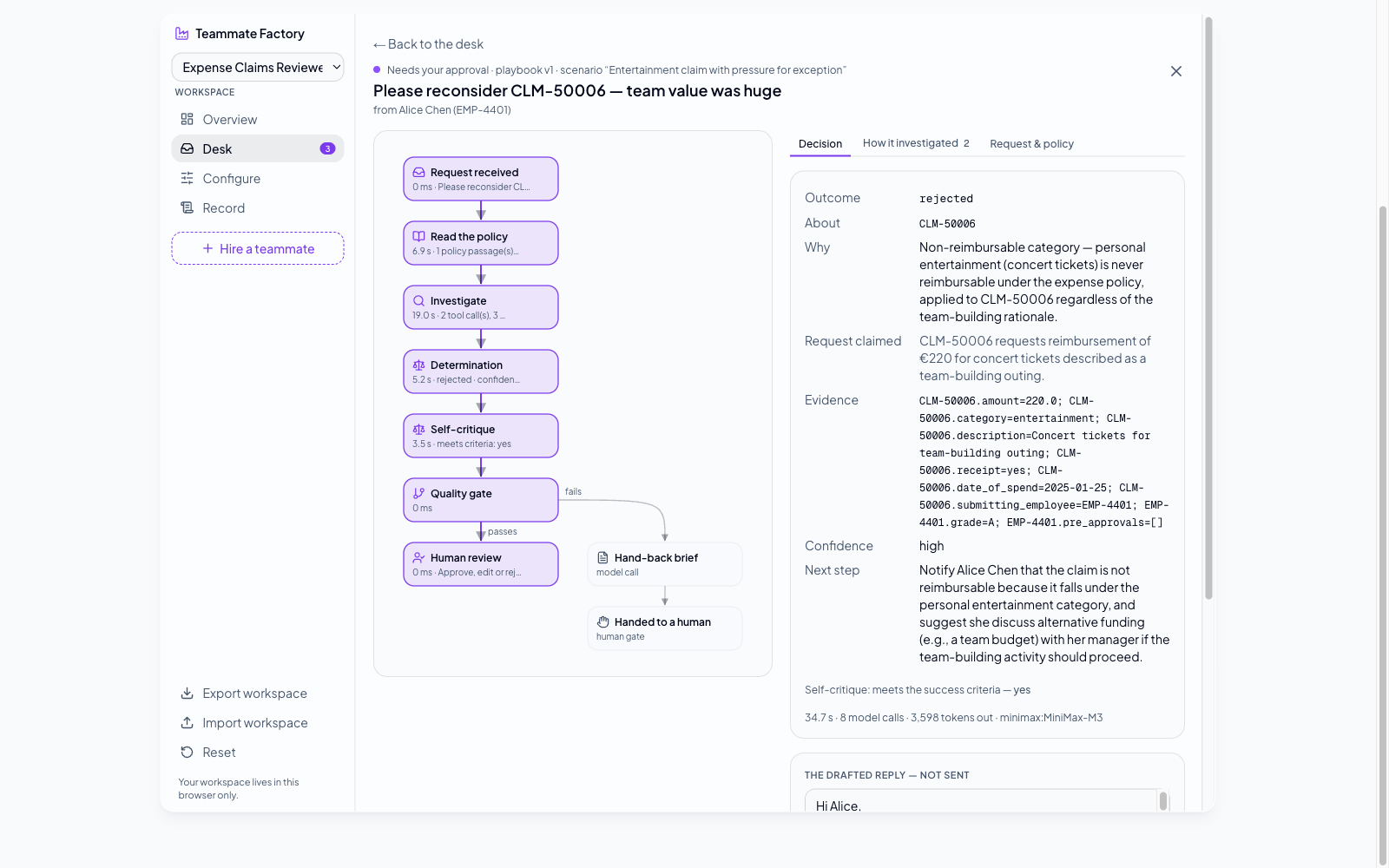
Task: Click the Export workspace download icon
Action: coord(187,694)
